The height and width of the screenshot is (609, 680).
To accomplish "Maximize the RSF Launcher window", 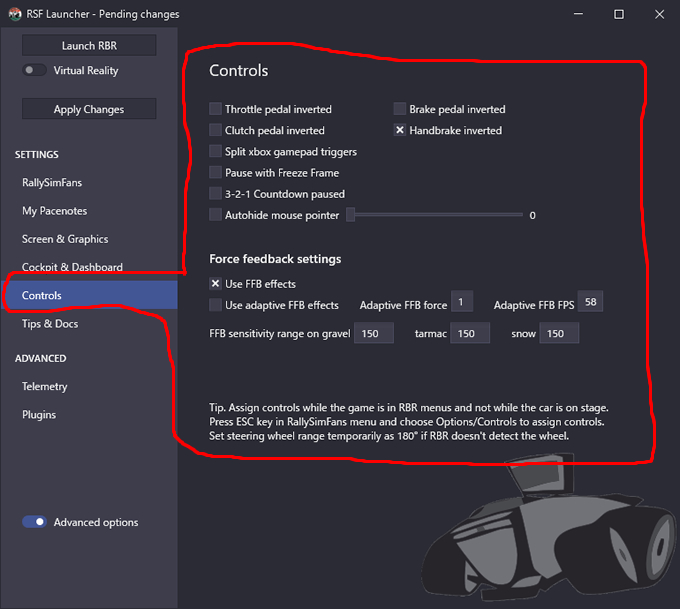I will pyautogui.click(x=619, y=14).
